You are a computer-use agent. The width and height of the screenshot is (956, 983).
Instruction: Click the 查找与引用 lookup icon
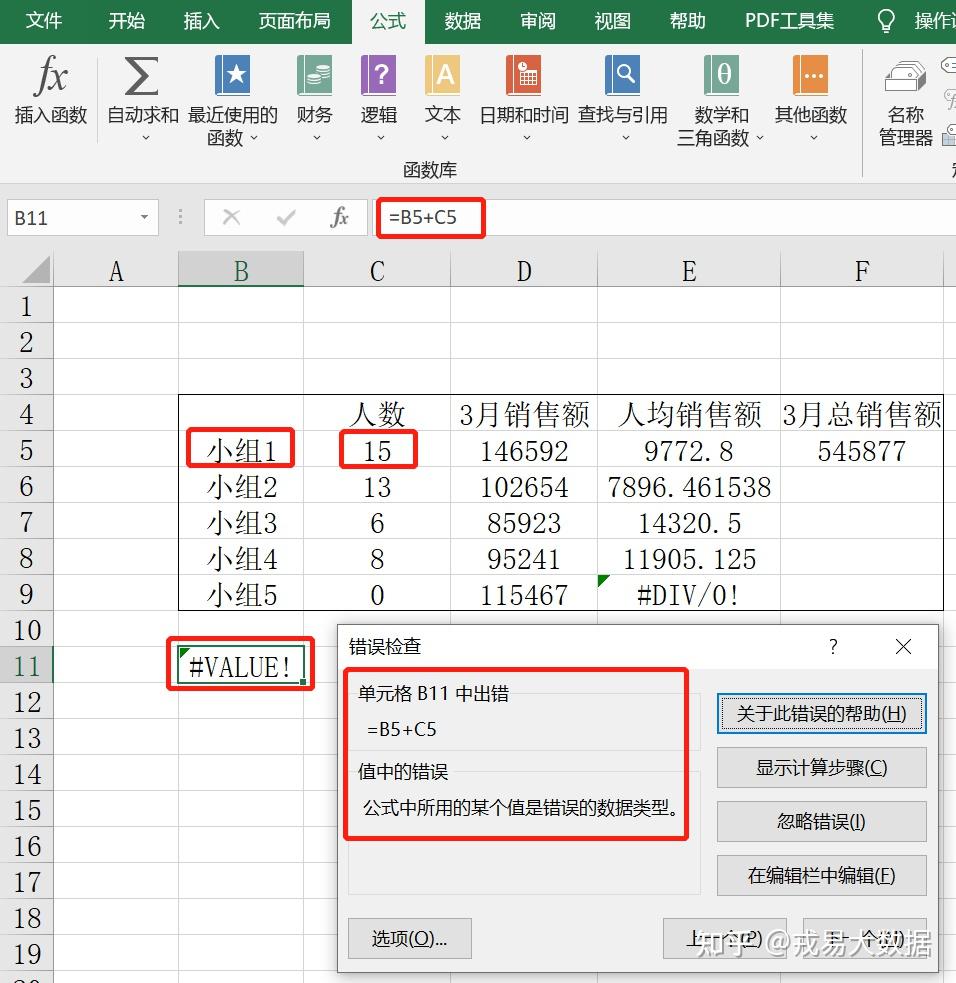click(622, 75)
